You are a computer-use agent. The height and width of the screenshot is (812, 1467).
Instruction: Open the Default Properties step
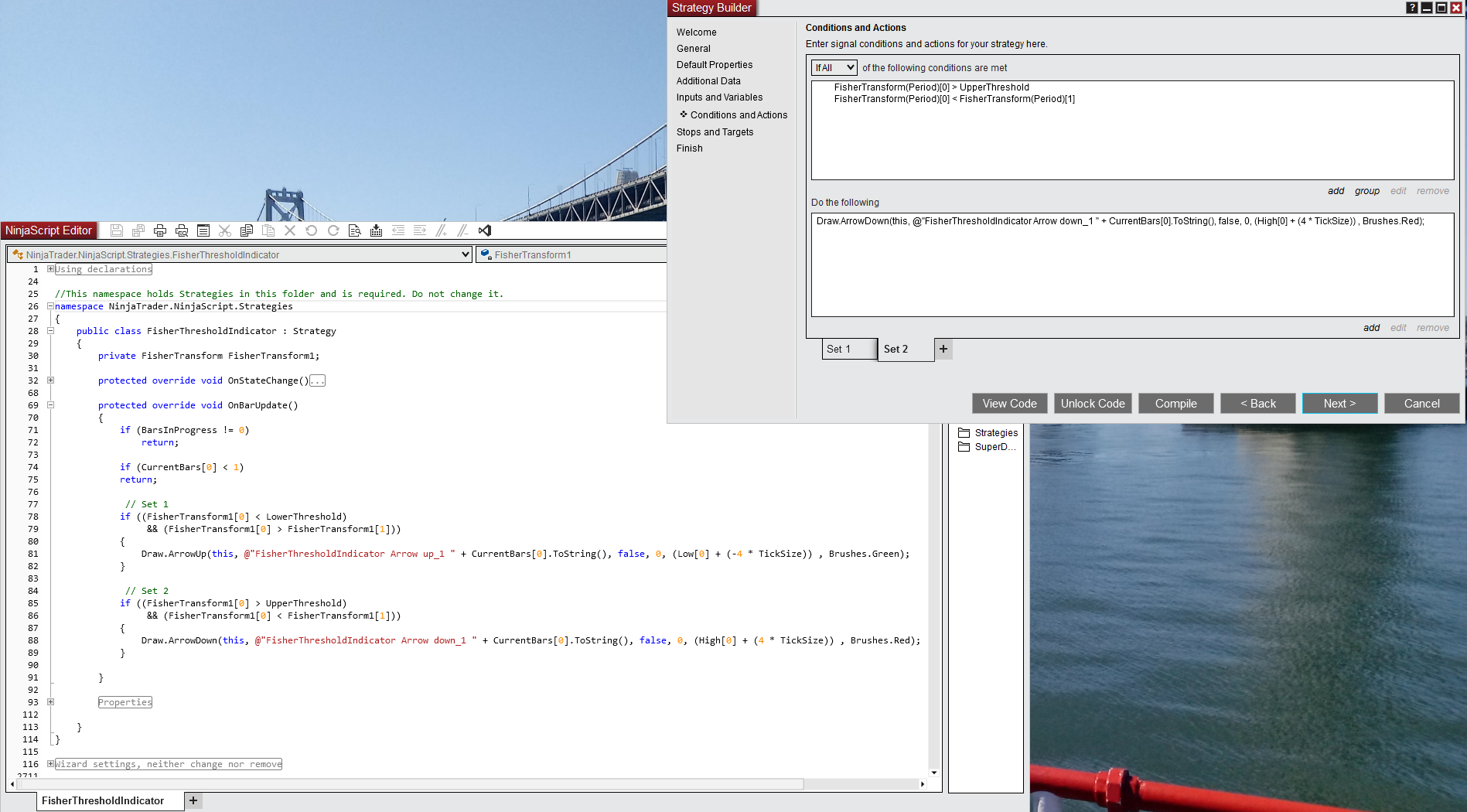click(x=715, y=65)
